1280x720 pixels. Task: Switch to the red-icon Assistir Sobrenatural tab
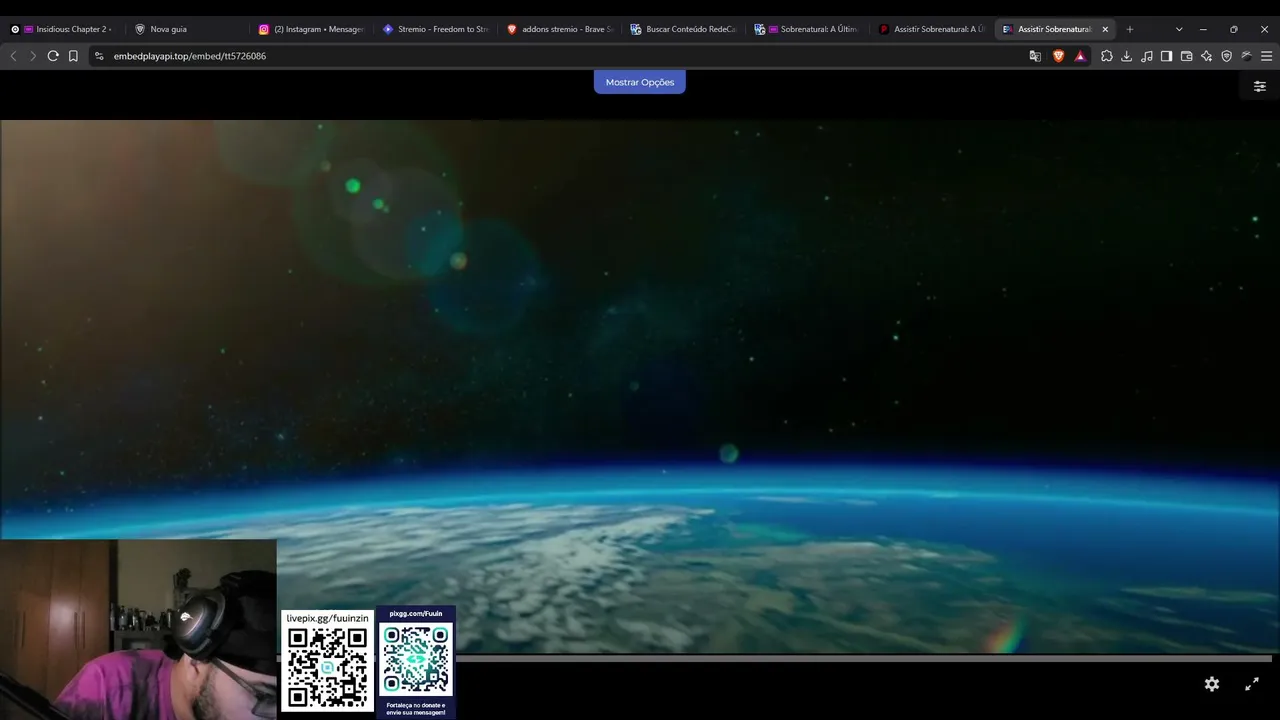pos(931,29)
